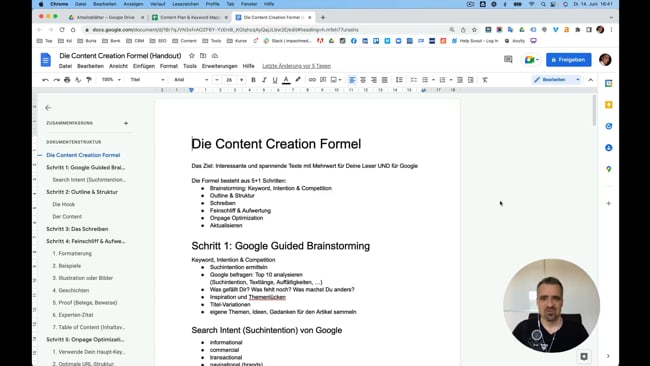The height and width of the screenshot is (366, 650).
Task: Set left text alignment
Action: (x=352, y=80)
